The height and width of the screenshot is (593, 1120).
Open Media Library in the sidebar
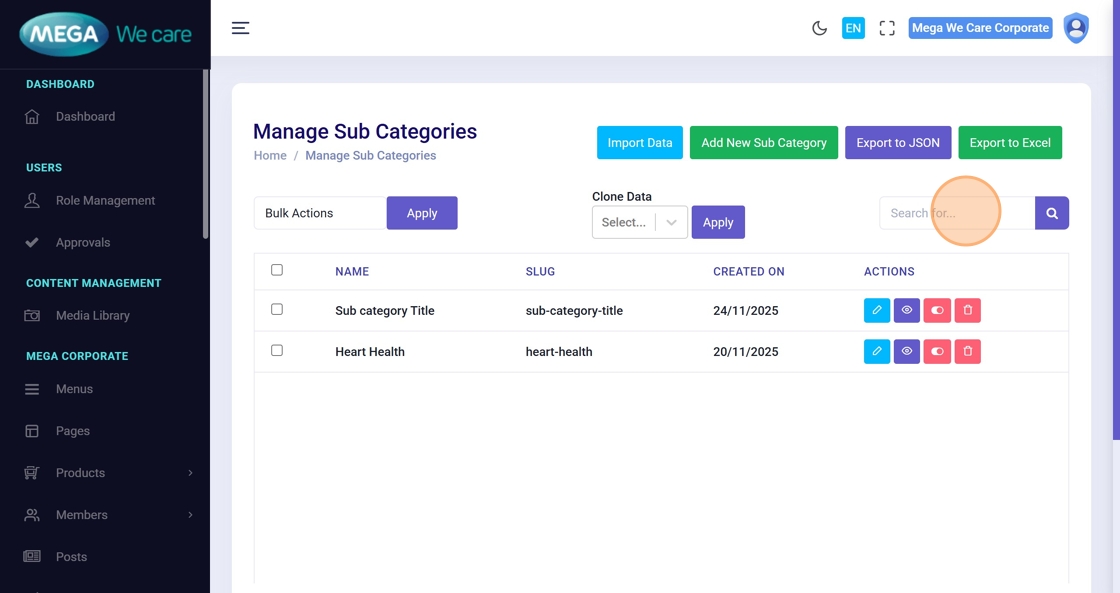[x=92, y=316]
